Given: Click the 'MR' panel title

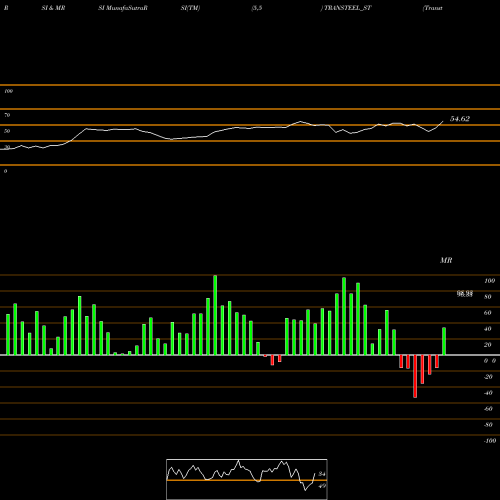Looking at the screenshot, I should coord(446,260).
